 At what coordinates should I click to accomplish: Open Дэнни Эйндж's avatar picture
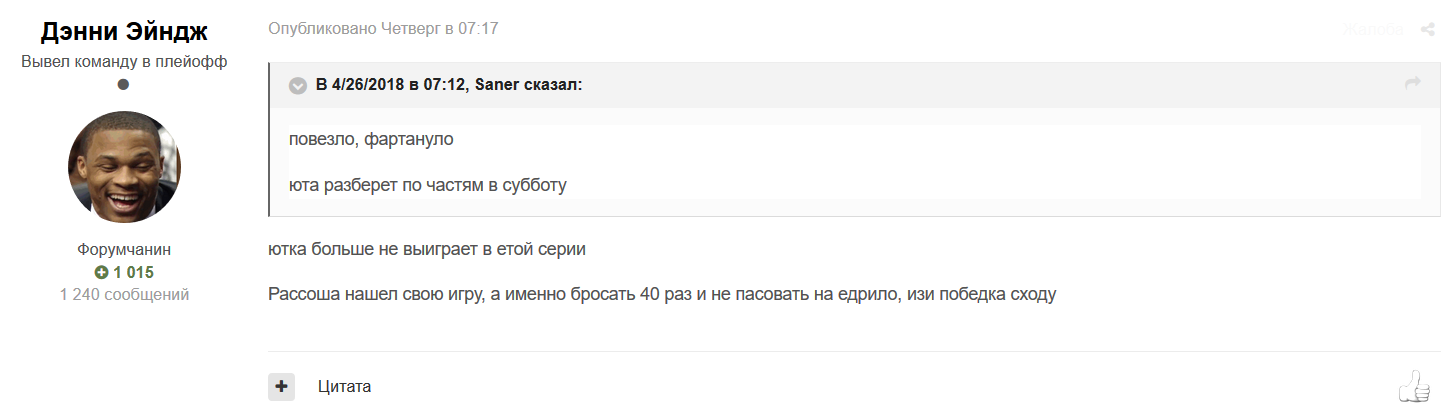pos(124,167)
